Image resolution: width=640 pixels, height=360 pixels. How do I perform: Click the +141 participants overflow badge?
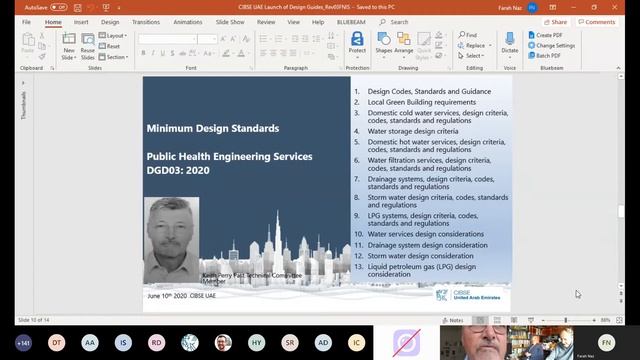(x=23, y=343)
